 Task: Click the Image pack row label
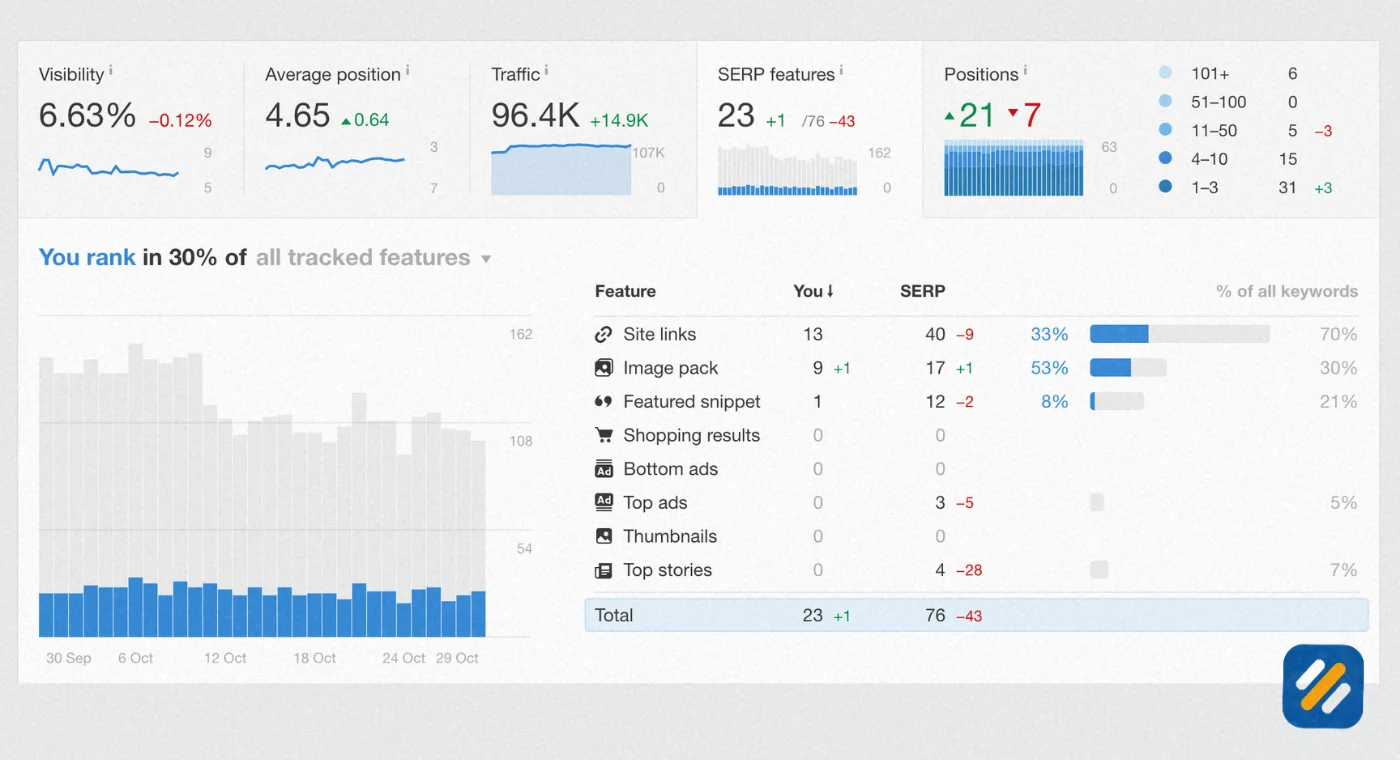click(670, 368)
